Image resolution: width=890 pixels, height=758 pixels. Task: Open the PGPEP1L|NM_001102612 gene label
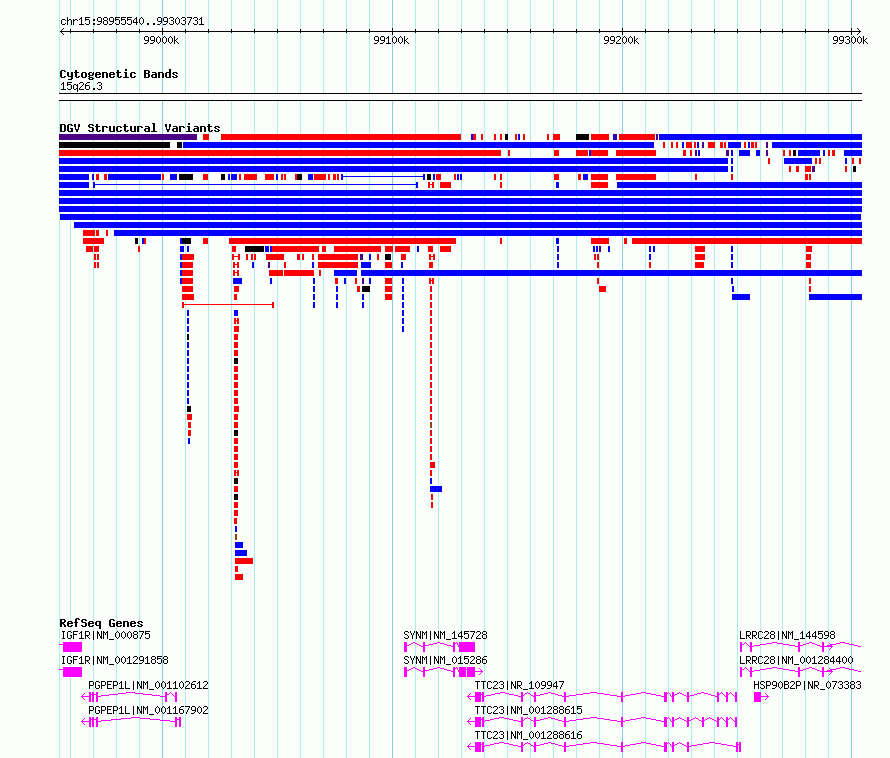pyautogui.click(x=148, y=685)
